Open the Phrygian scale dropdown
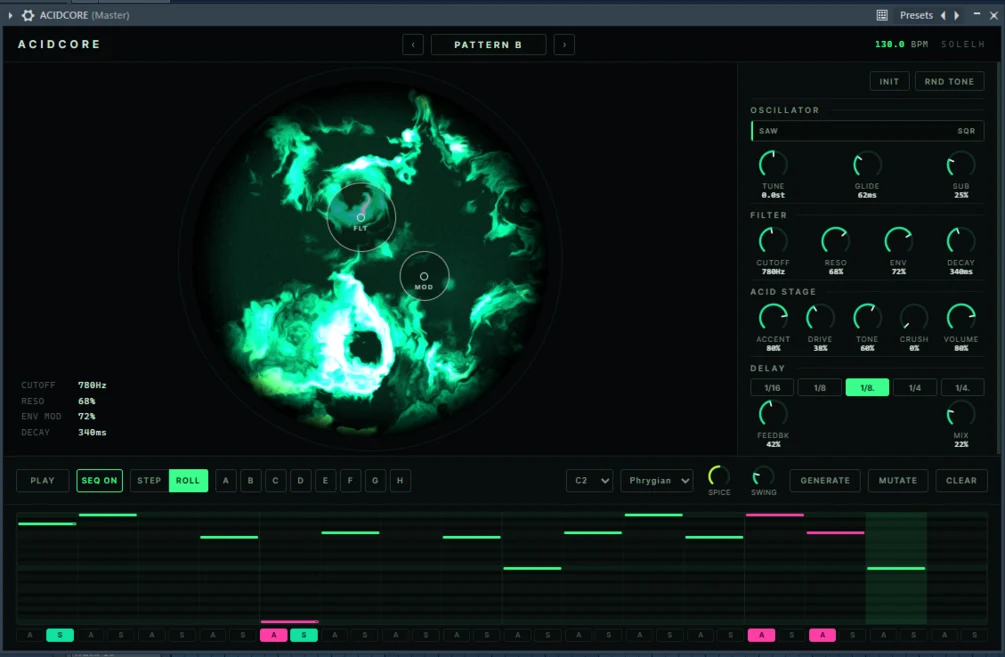This screenshot has width=1005, height=657. 657,481
